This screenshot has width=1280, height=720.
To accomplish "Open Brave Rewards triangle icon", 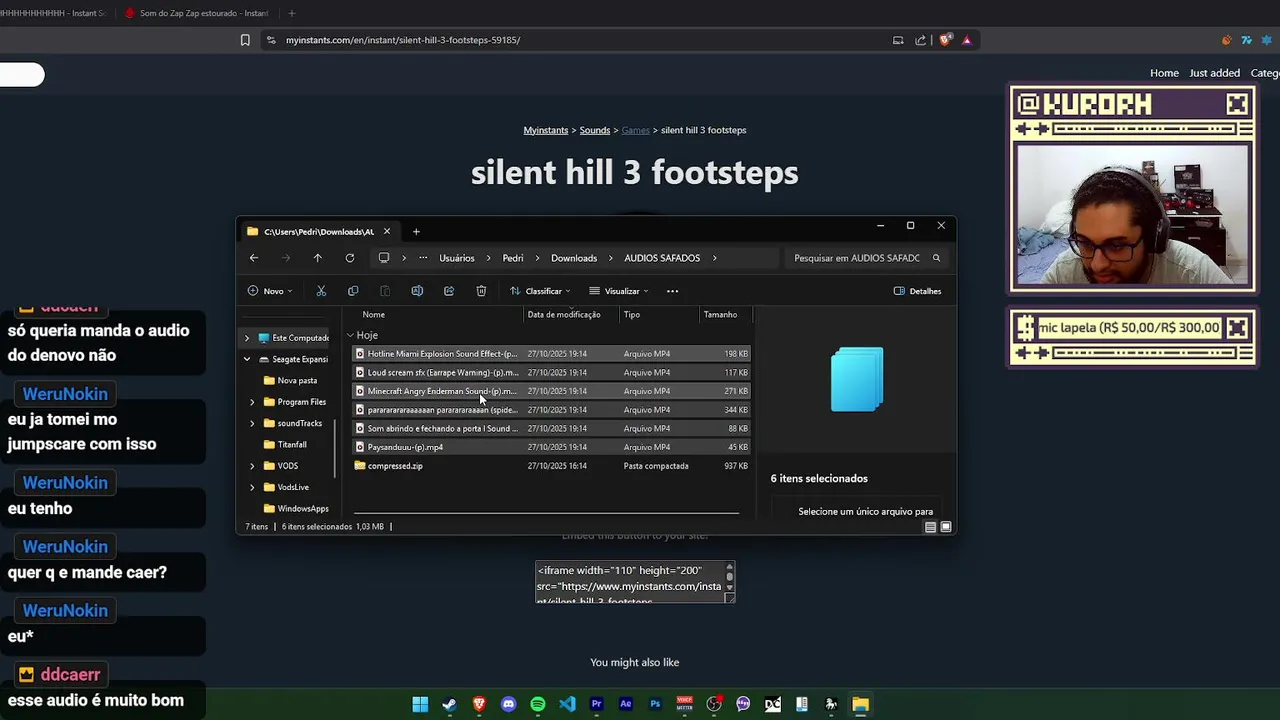I will pyautogui.click(x=967, y=40).
